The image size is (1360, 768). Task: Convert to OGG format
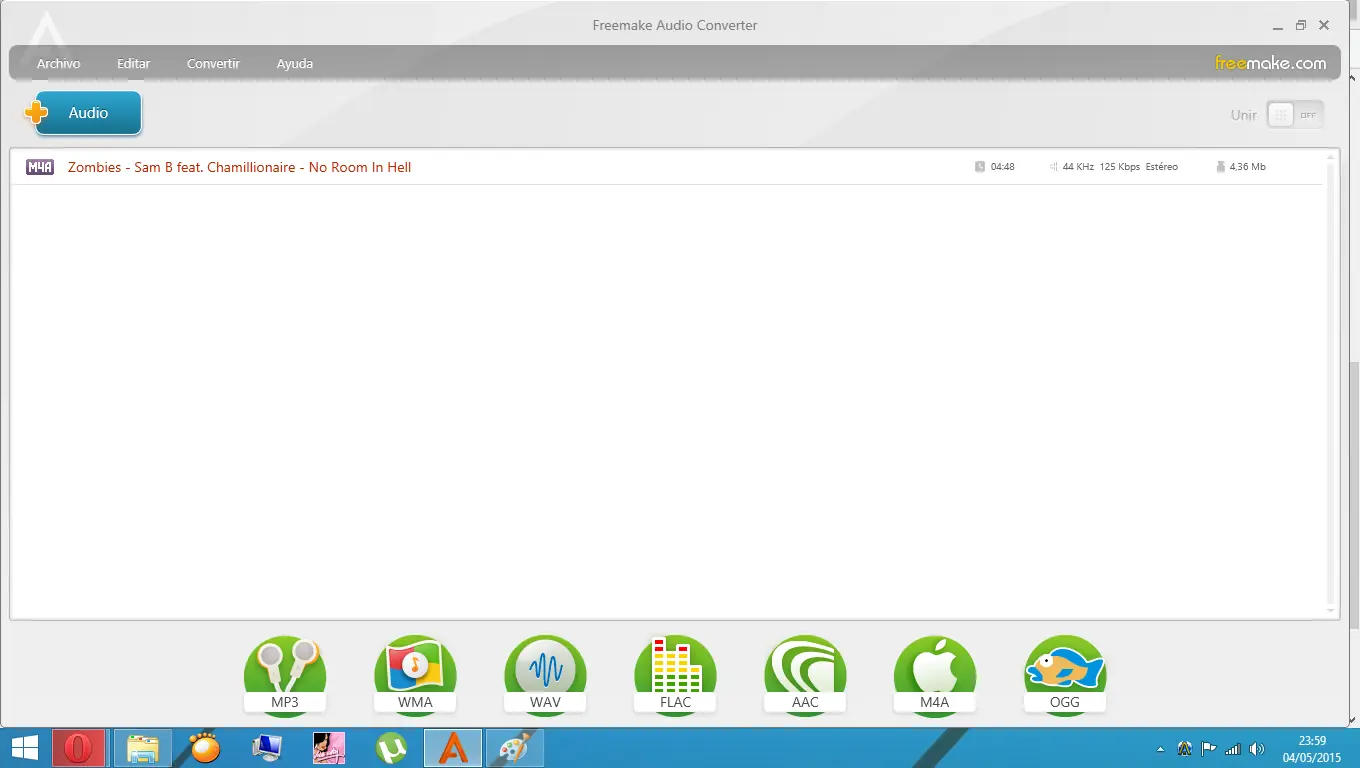(1065, 676)
